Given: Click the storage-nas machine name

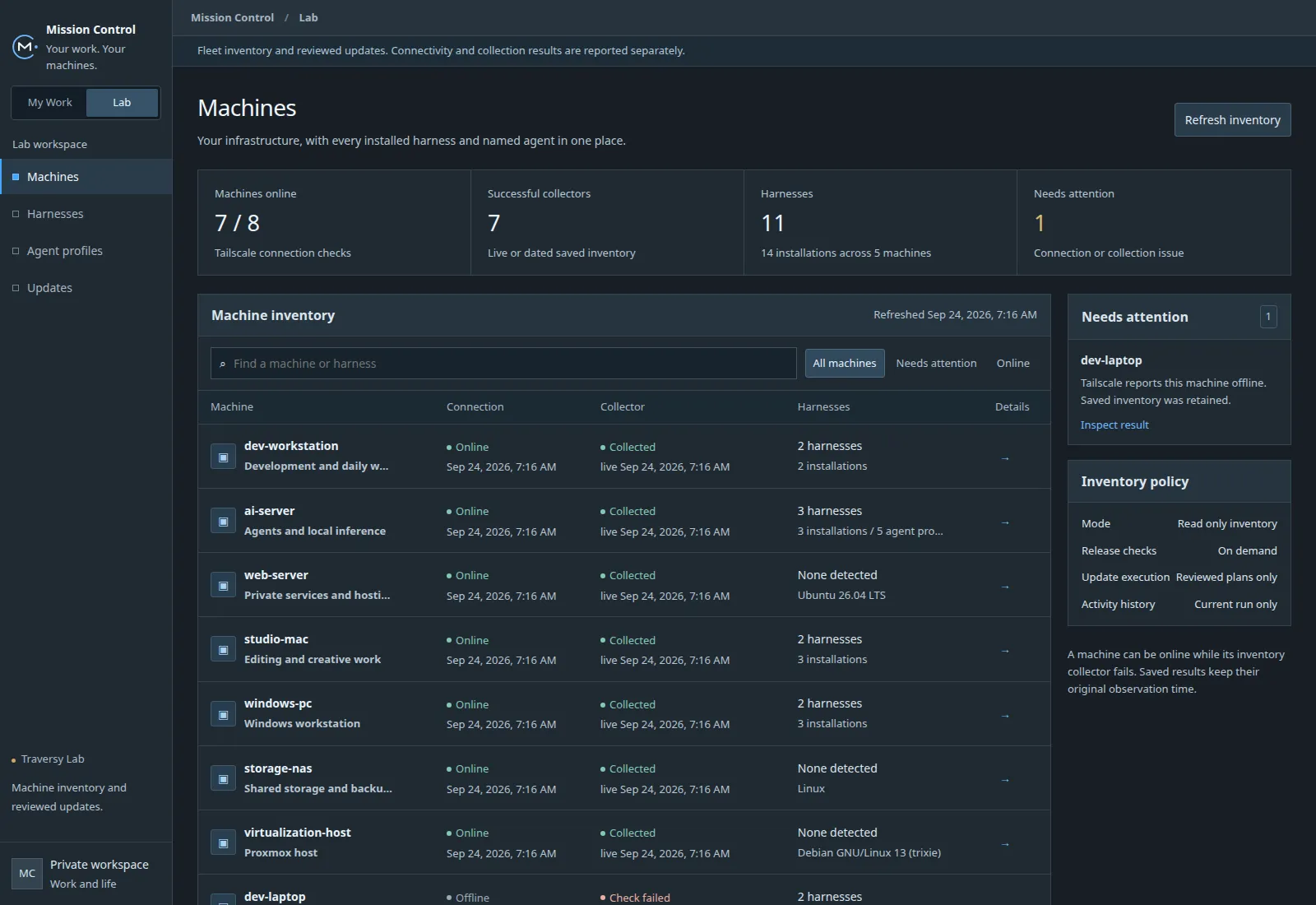Looking at the screenshot, I should [x=278, y=768].
